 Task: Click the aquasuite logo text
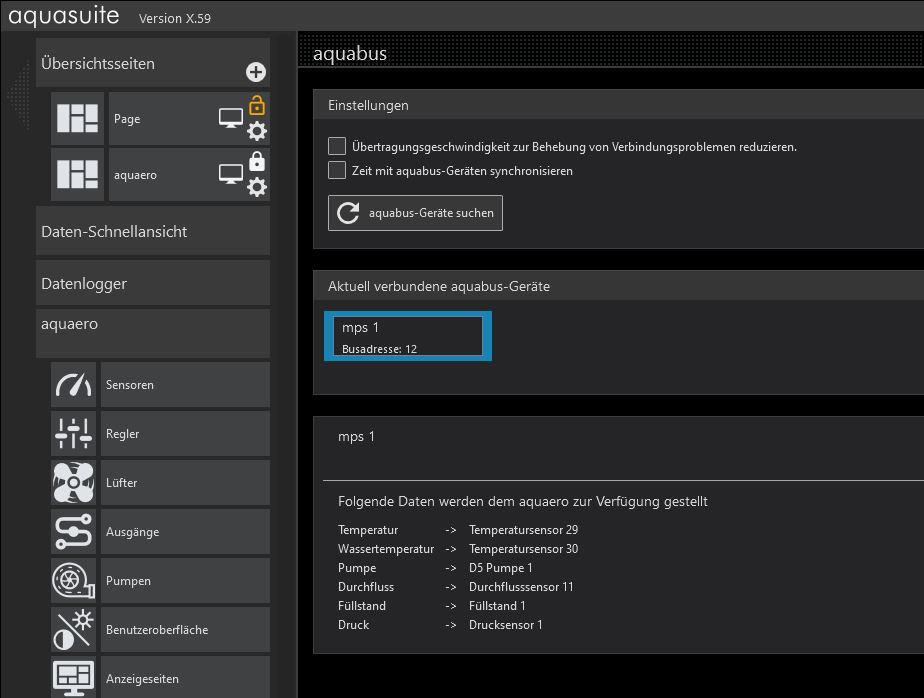[64, 15]
